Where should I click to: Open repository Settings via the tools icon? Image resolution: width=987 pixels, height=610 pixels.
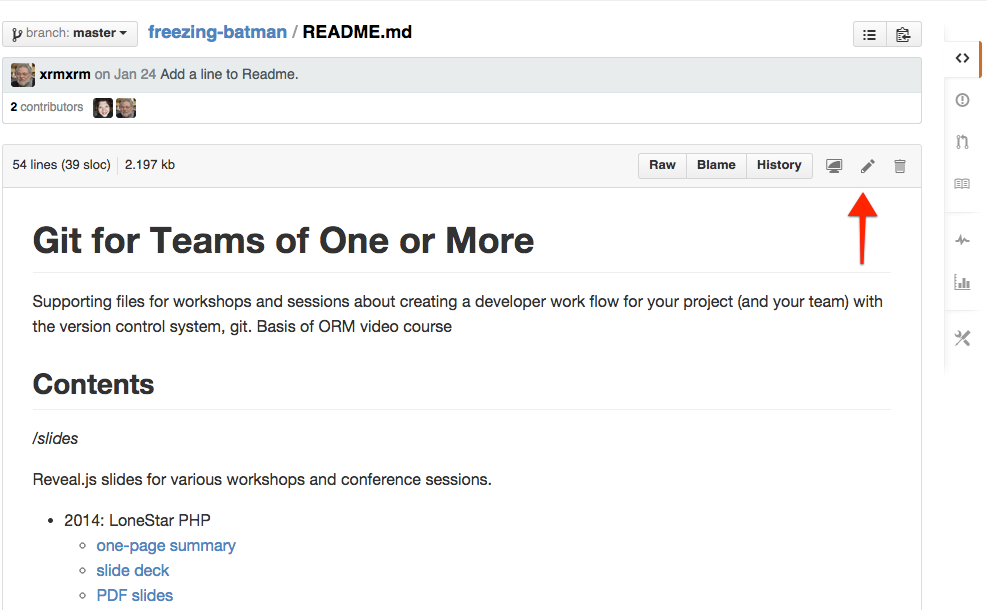click(962, 338)
